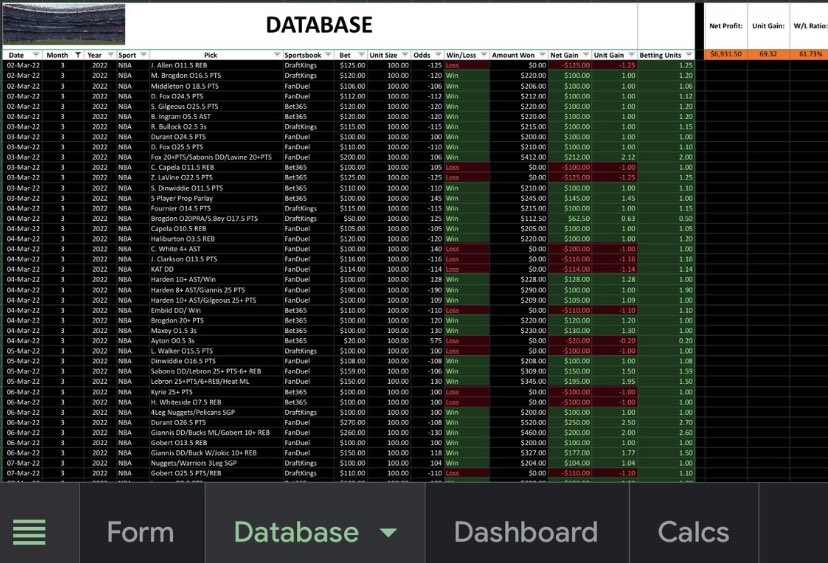828x563 pixels.
Task: Select the pick cell 'Haliburton O3.5 REB'
Action: tap(215, 239)
